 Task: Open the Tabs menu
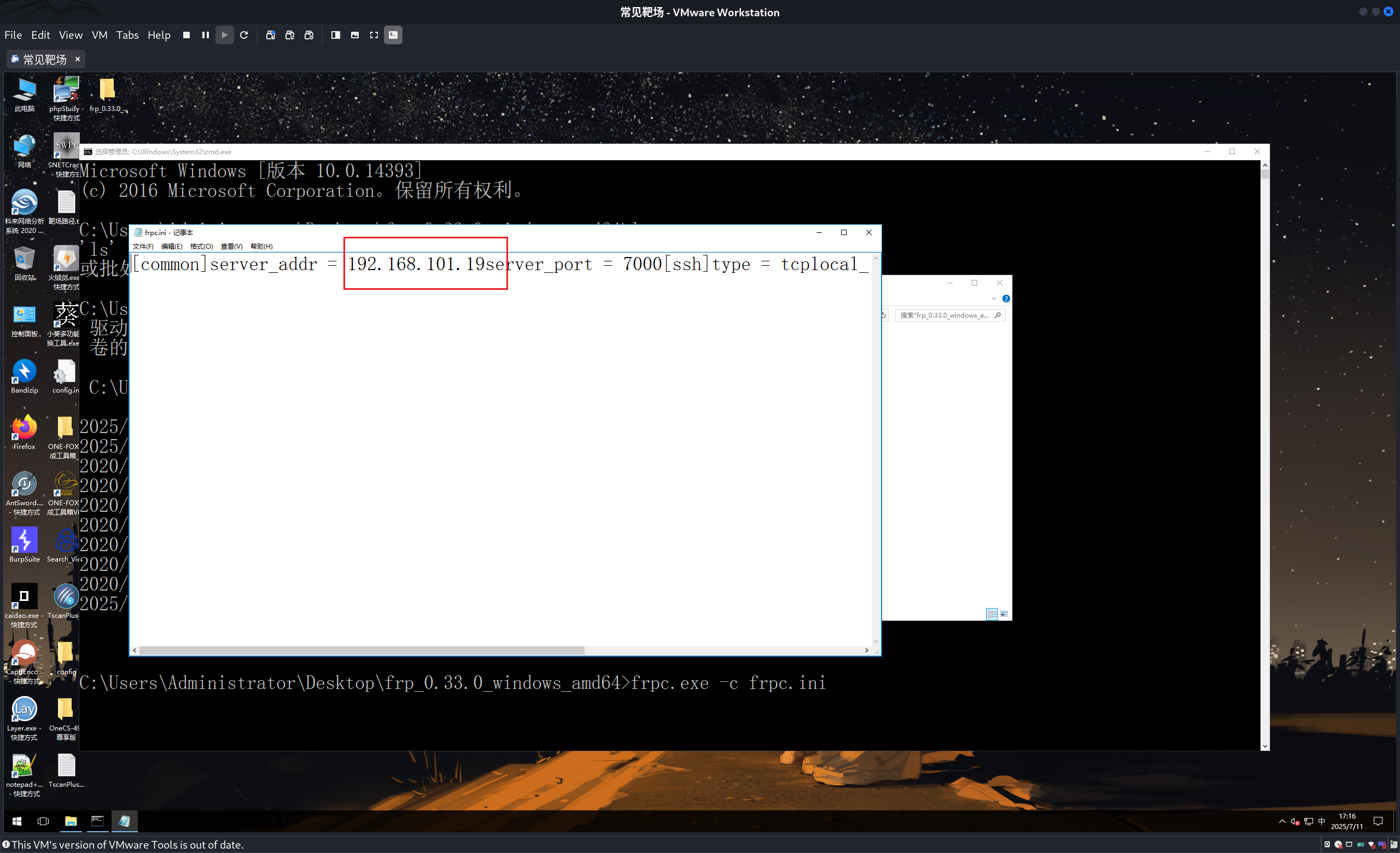(127, 35)
